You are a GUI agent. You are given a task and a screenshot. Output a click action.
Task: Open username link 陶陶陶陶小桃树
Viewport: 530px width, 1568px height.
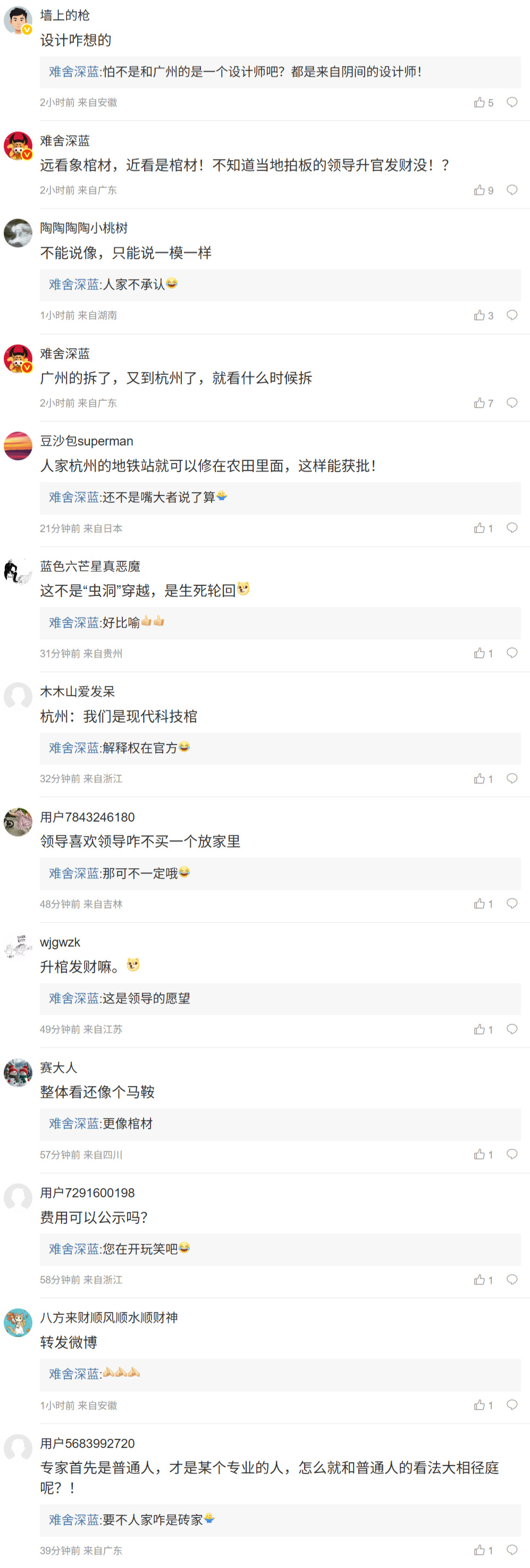[x=84, y=228]
